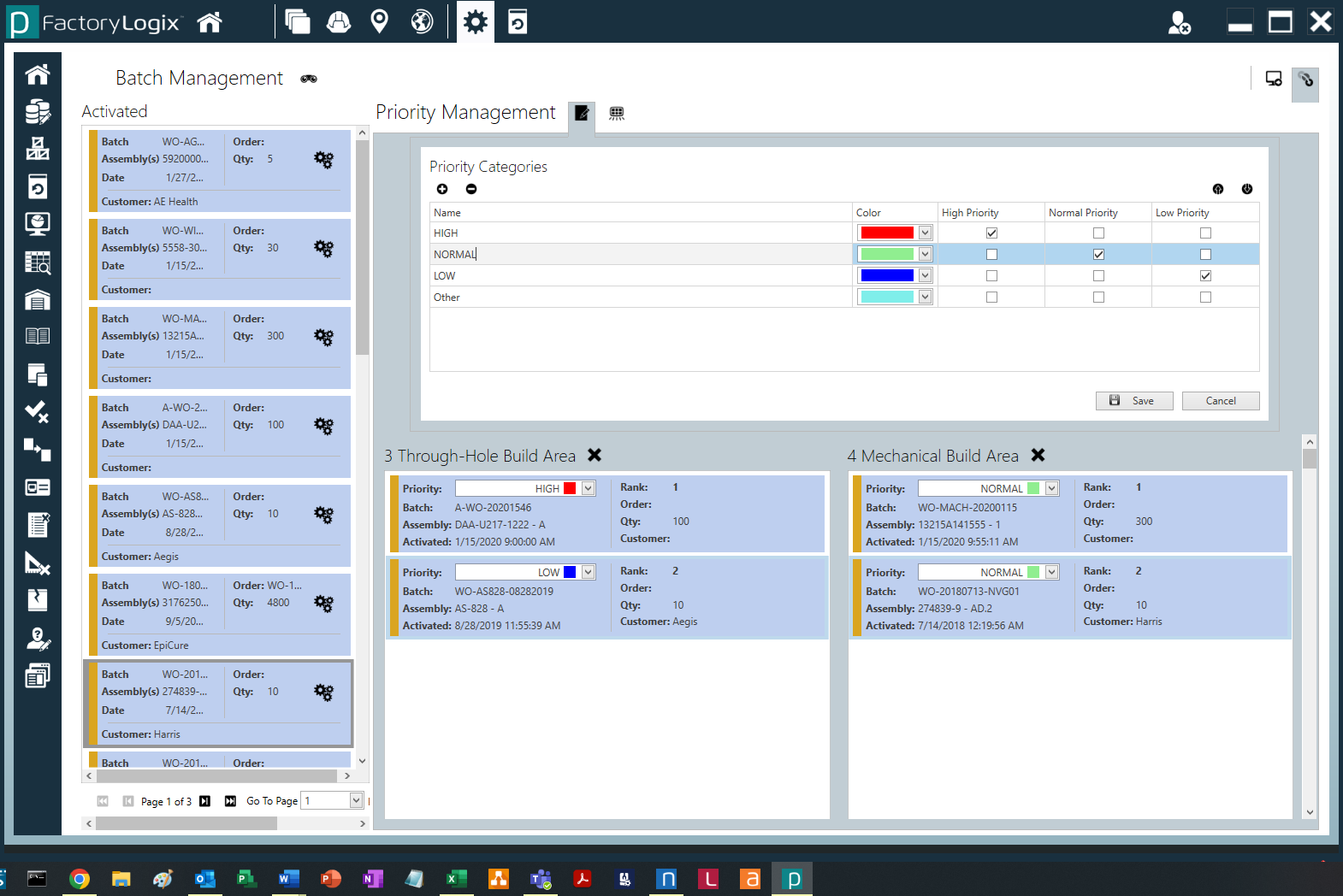Uncheck Normal Priority for NORMAL row
Screen dimensions: 1343x896
(x=1098, y=255)
